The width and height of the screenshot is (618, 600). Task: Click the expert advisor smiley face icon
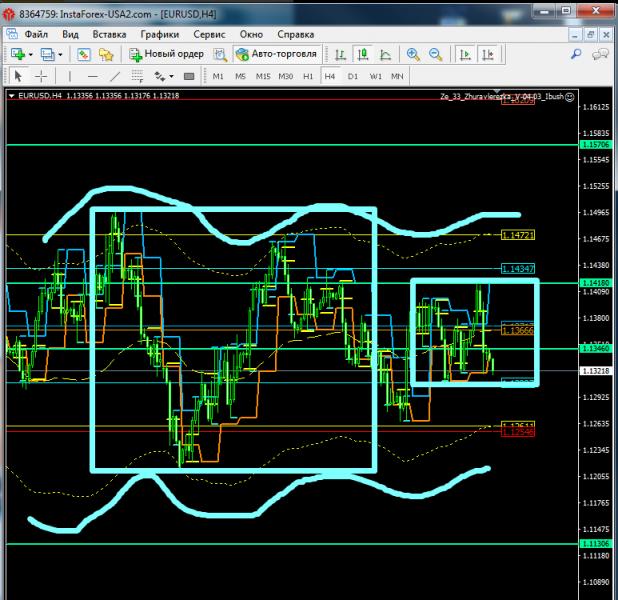point(570,97)
